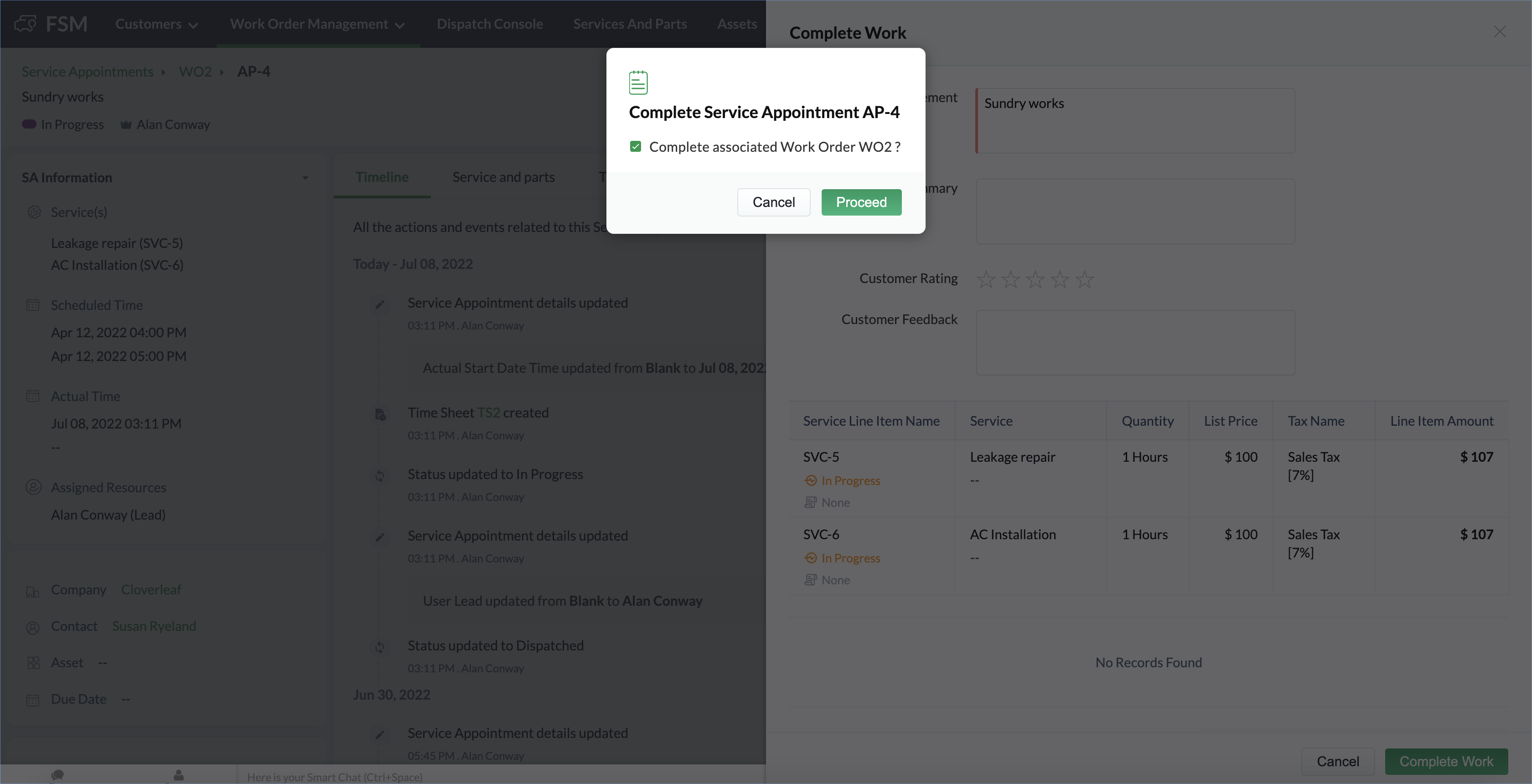Screen dimensions: 1532x784
Task: Click the Customer Feedback text field
Action: 1135,342
